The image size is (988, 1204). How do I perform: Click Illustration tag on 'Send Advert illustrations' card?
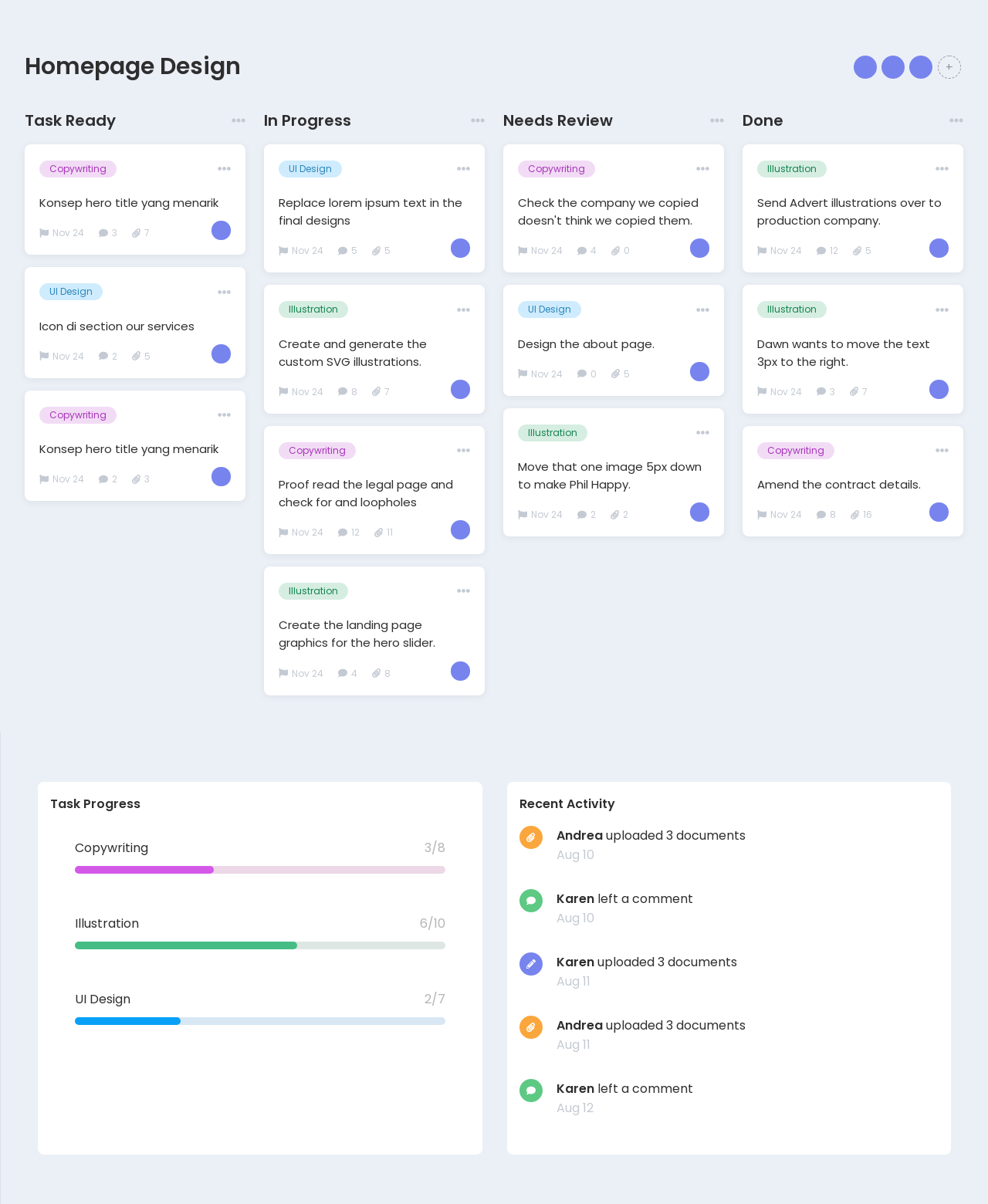coord(791,169)
